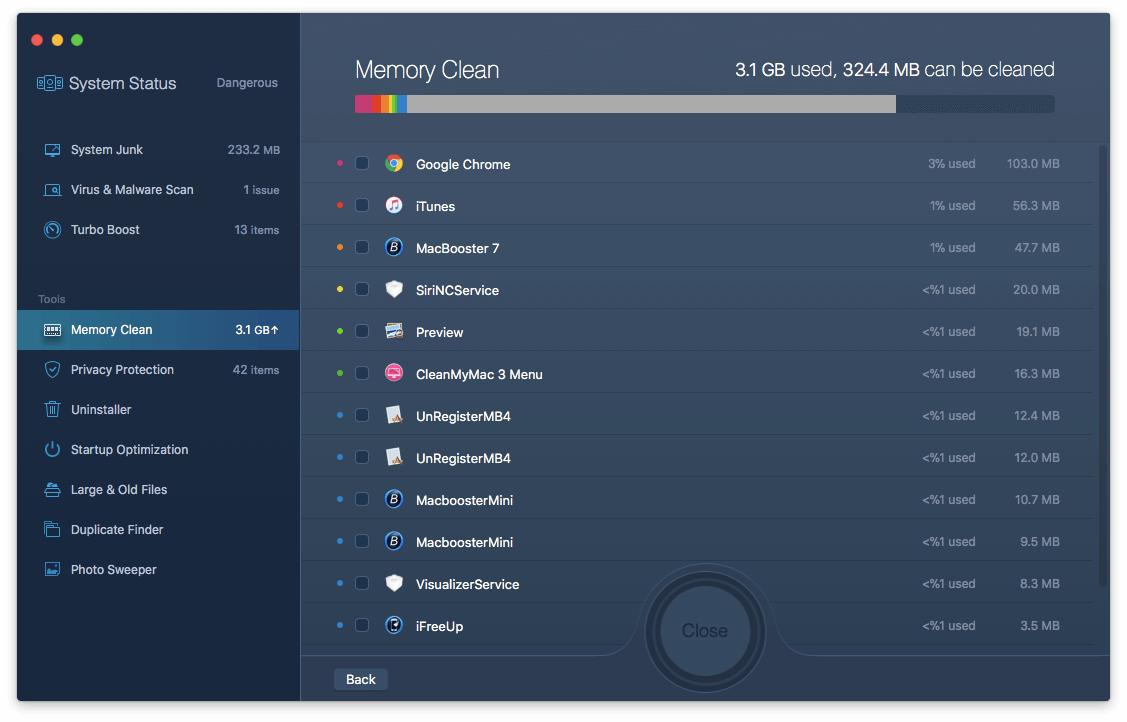Open Photo Sweeper tool

click(x=158, y=570)
